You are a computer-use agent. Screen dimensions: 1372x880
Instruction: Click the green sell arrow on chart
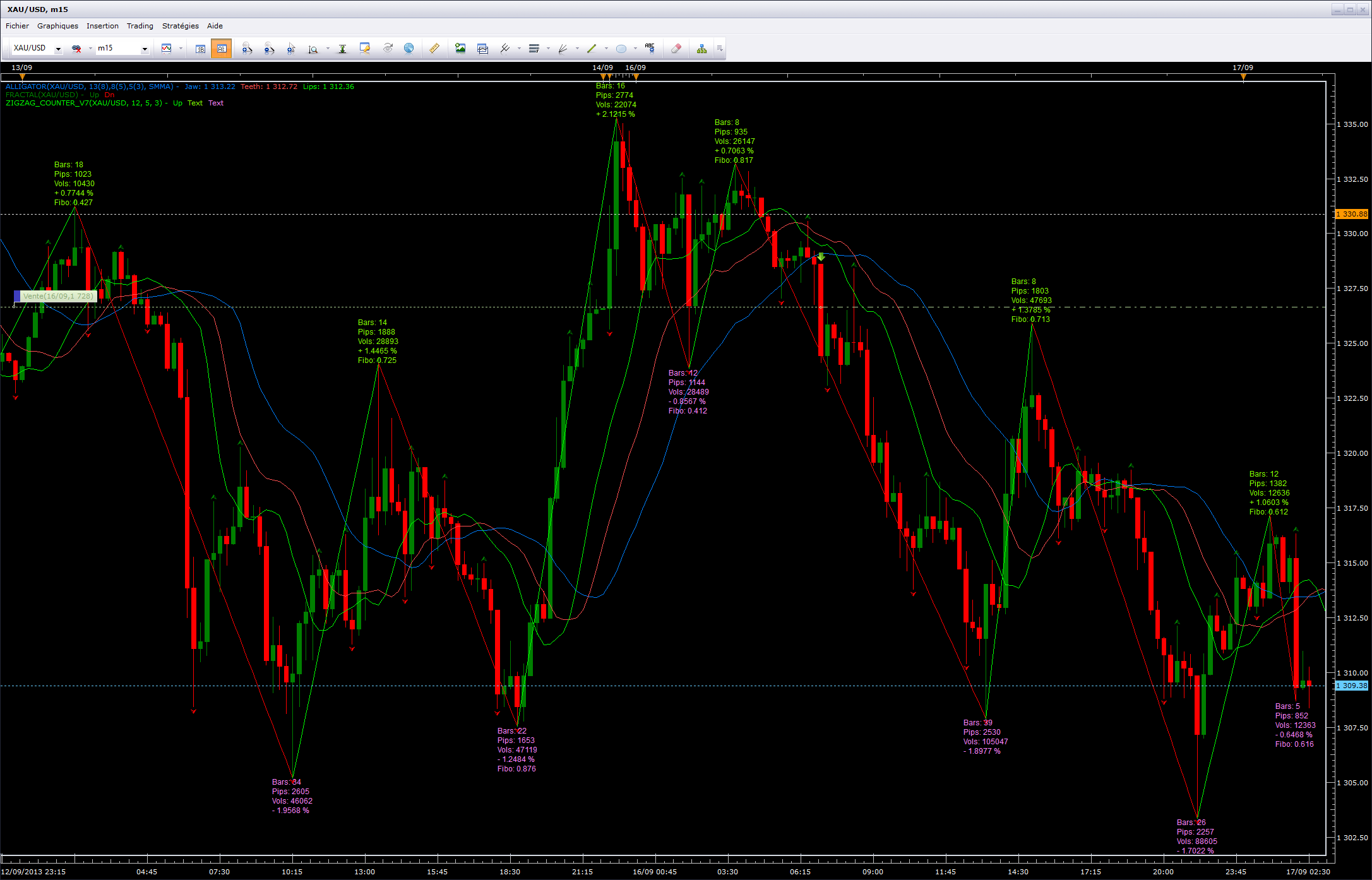(x=821, y=257)
